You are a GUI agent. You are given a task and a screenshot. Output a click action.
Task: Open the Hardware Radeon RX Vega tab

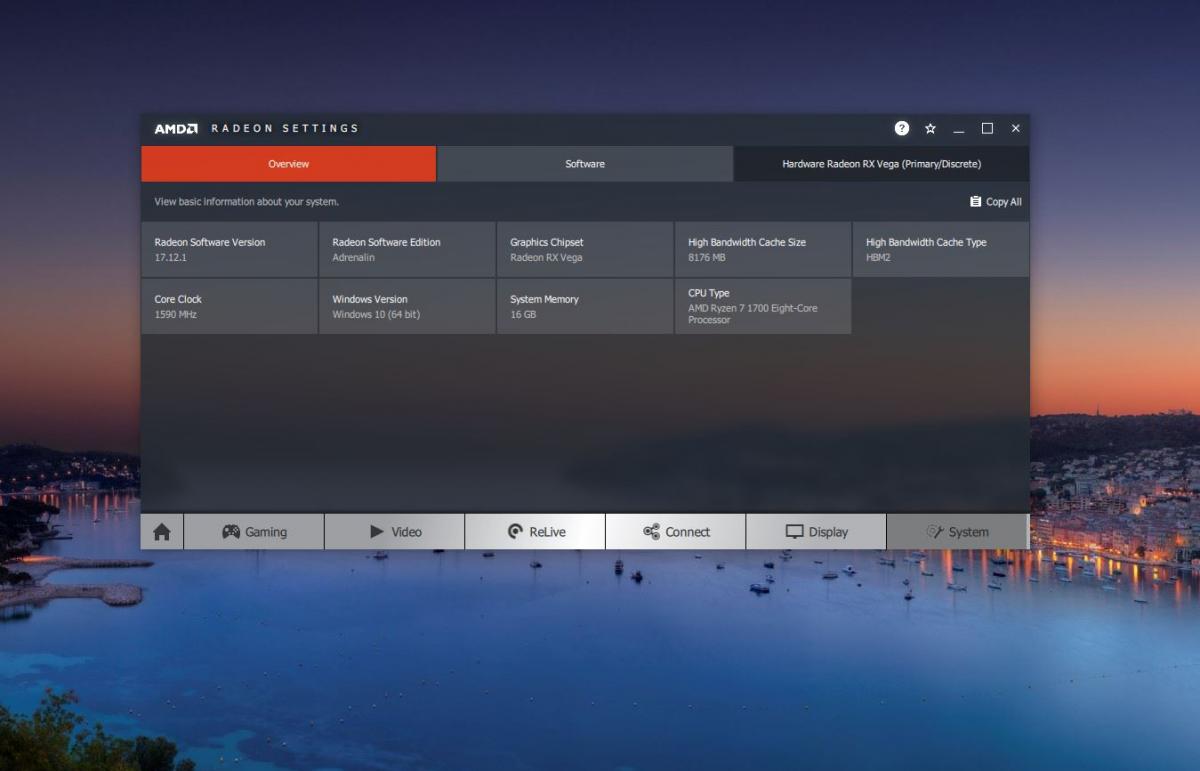coord(881,164)
